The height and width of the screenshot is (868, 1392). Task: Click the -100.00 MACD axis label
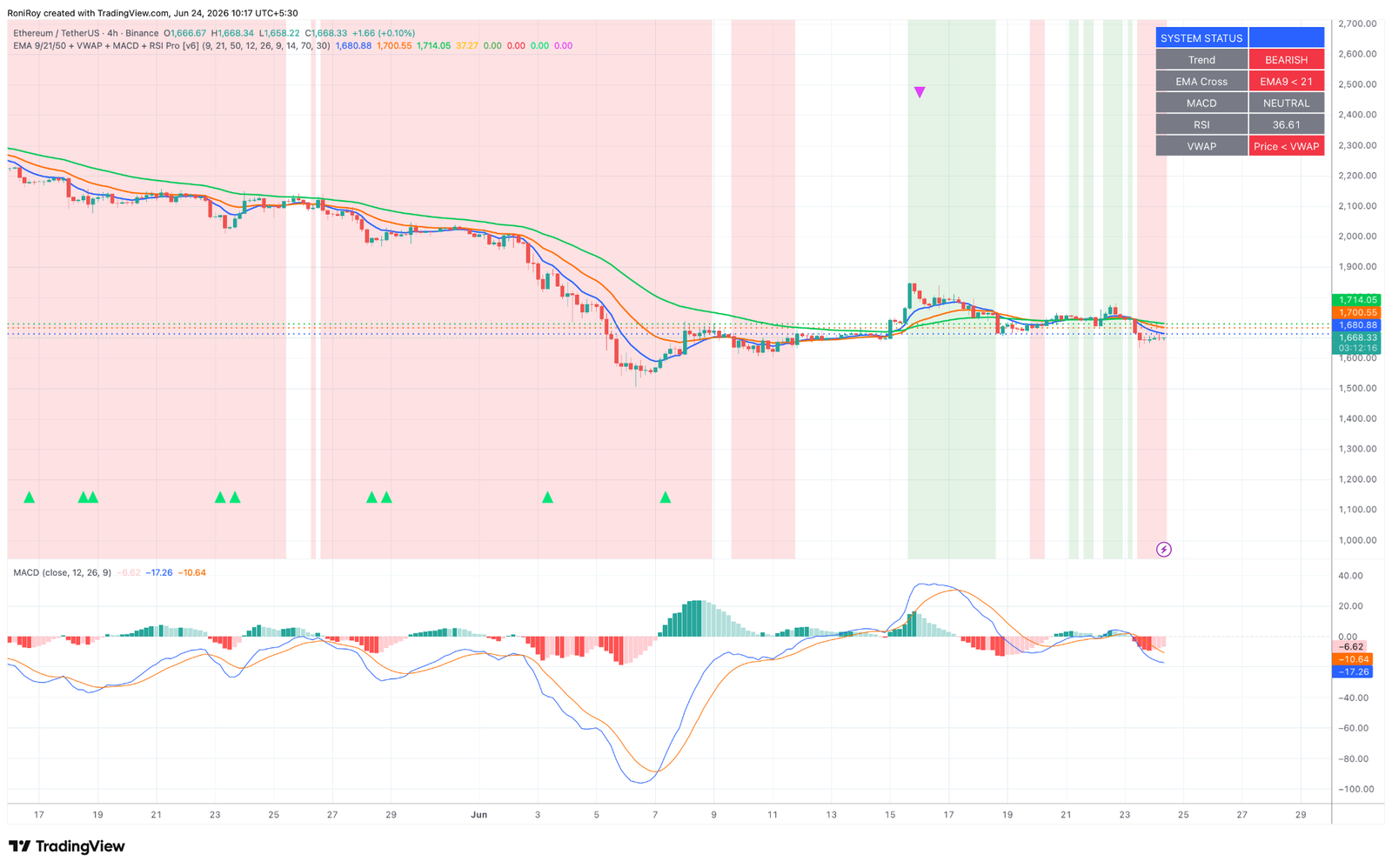[x=1355, y=790]
